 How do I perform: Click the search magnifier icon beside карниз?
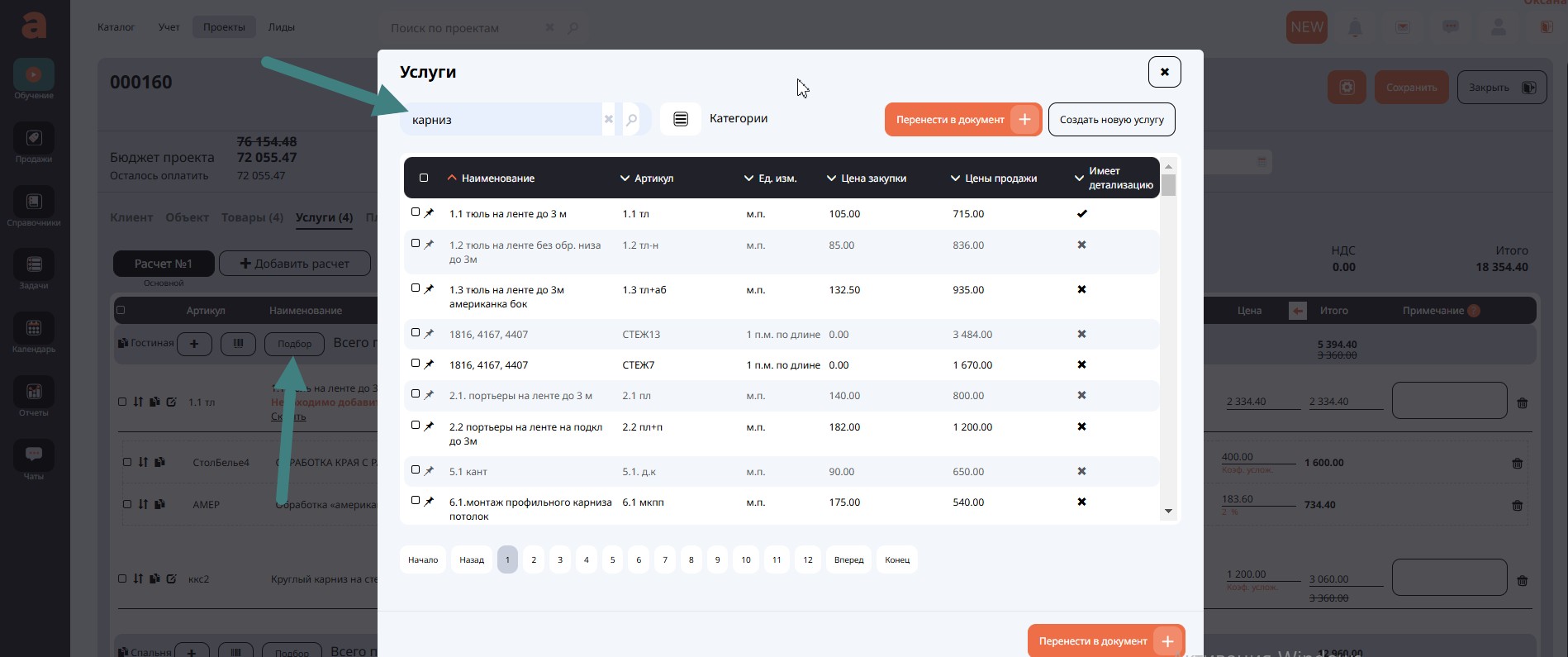click(632, 120)
